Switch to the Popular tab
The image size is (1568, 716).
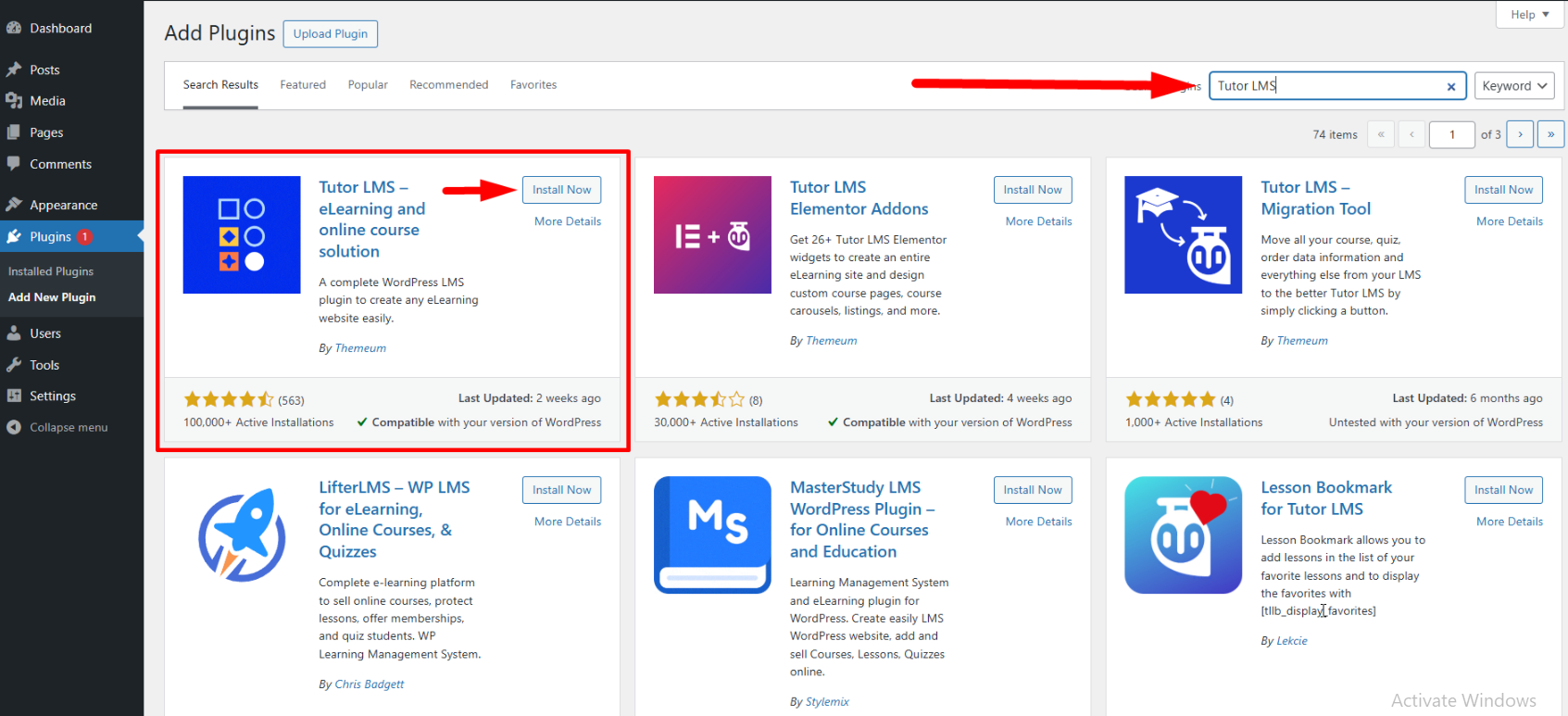tap(368, 84)
